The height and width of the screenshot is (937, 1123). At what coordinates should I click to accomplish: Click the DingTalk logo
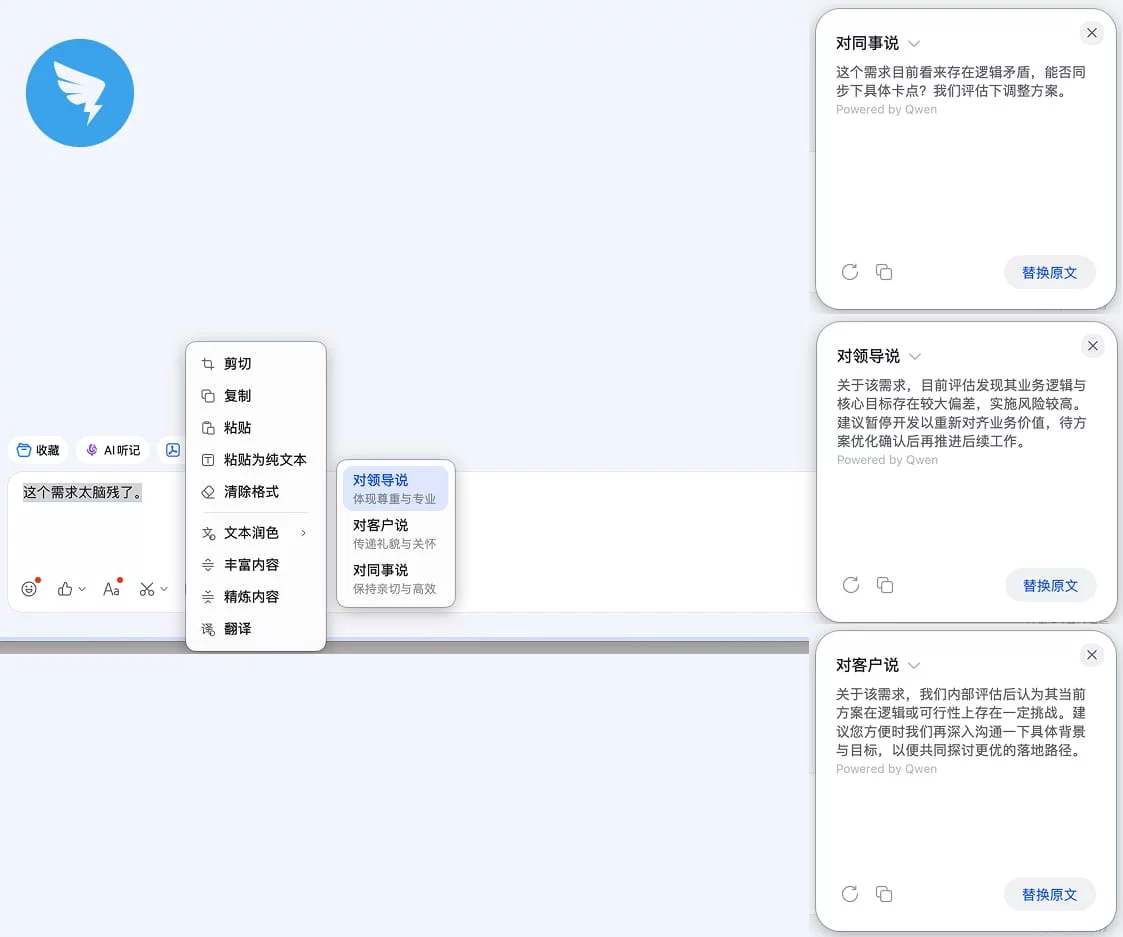(79, 93)
